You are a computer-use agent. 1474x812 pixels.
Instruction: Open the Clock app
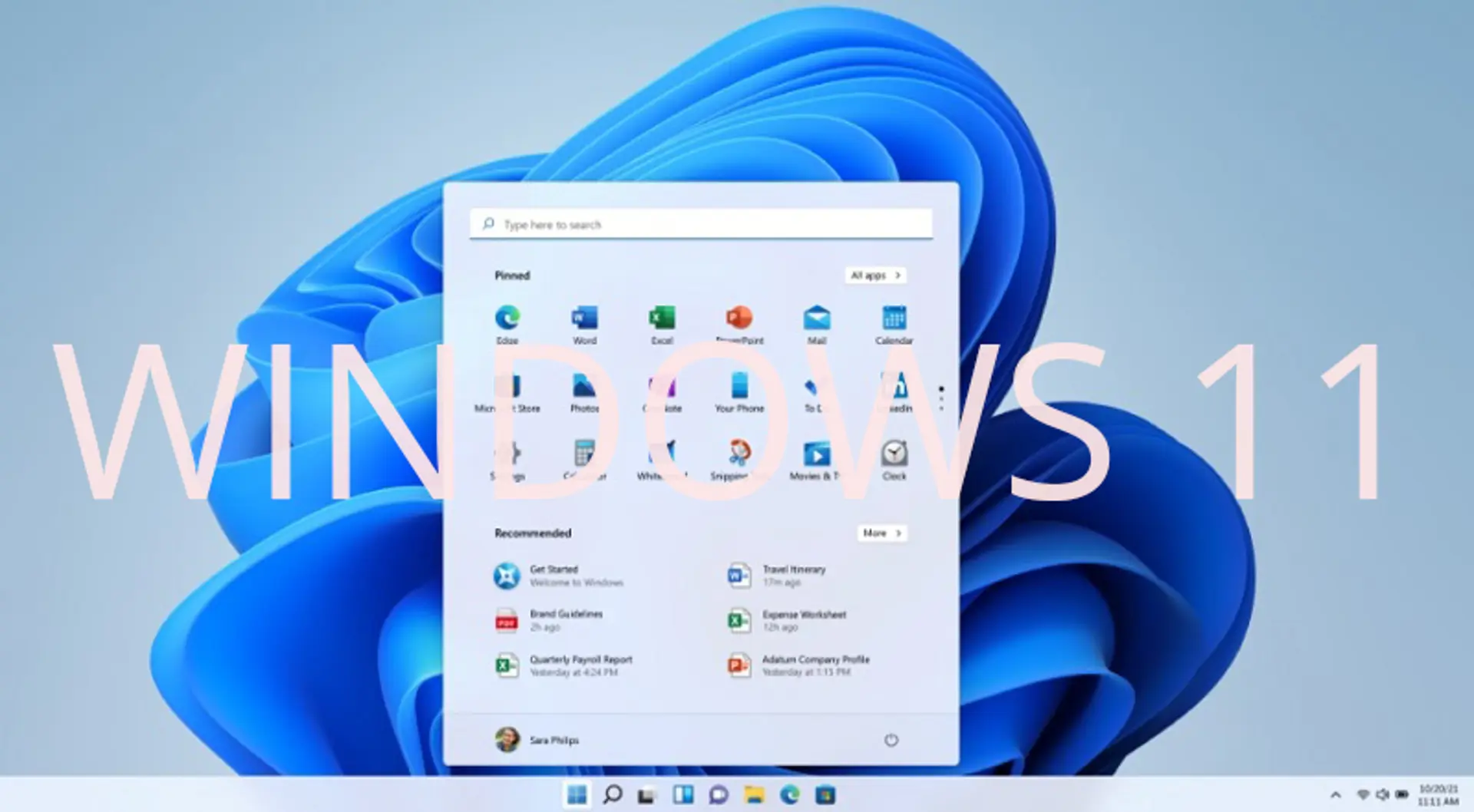click(x=894, y=460)
